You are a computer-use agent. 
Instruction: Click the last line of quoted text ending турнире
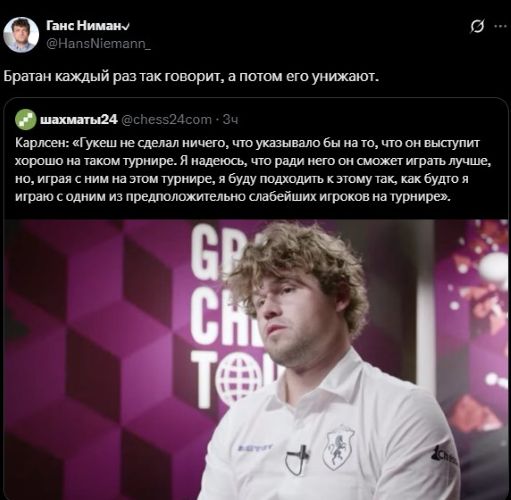point(233,197)
